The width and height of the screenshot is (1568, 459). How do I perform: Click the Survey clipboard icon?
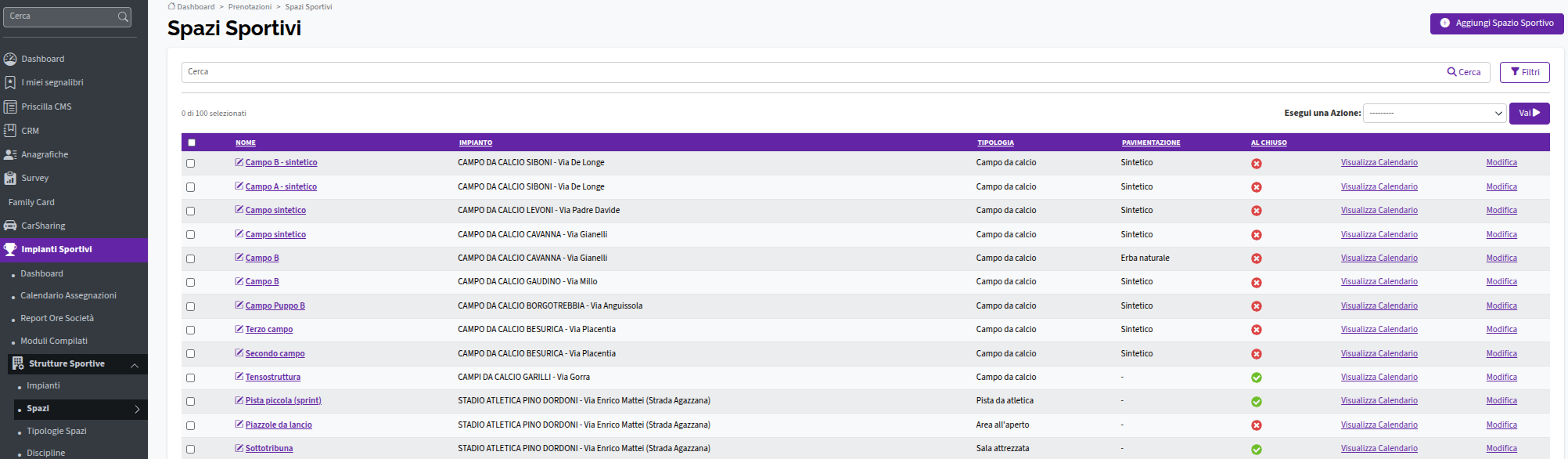(10, 178)
